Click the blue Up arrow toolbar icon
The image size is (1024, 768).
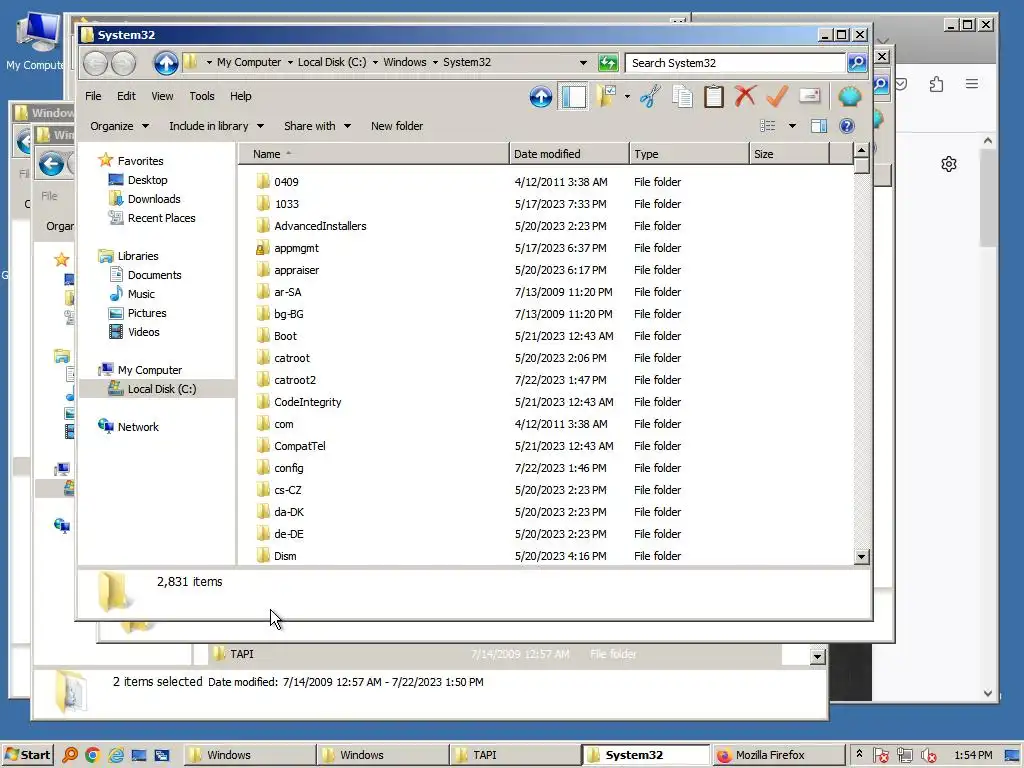point(541,97)
